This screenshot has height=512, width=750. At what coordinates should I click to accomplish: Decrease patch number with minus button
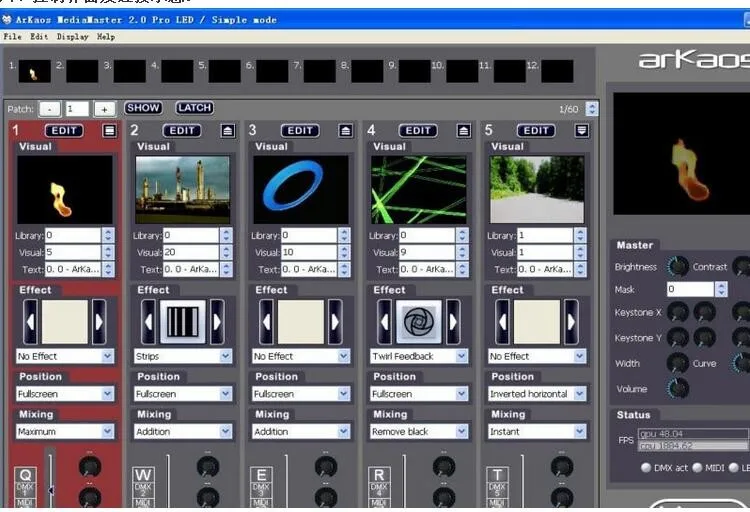coord(50,109)
